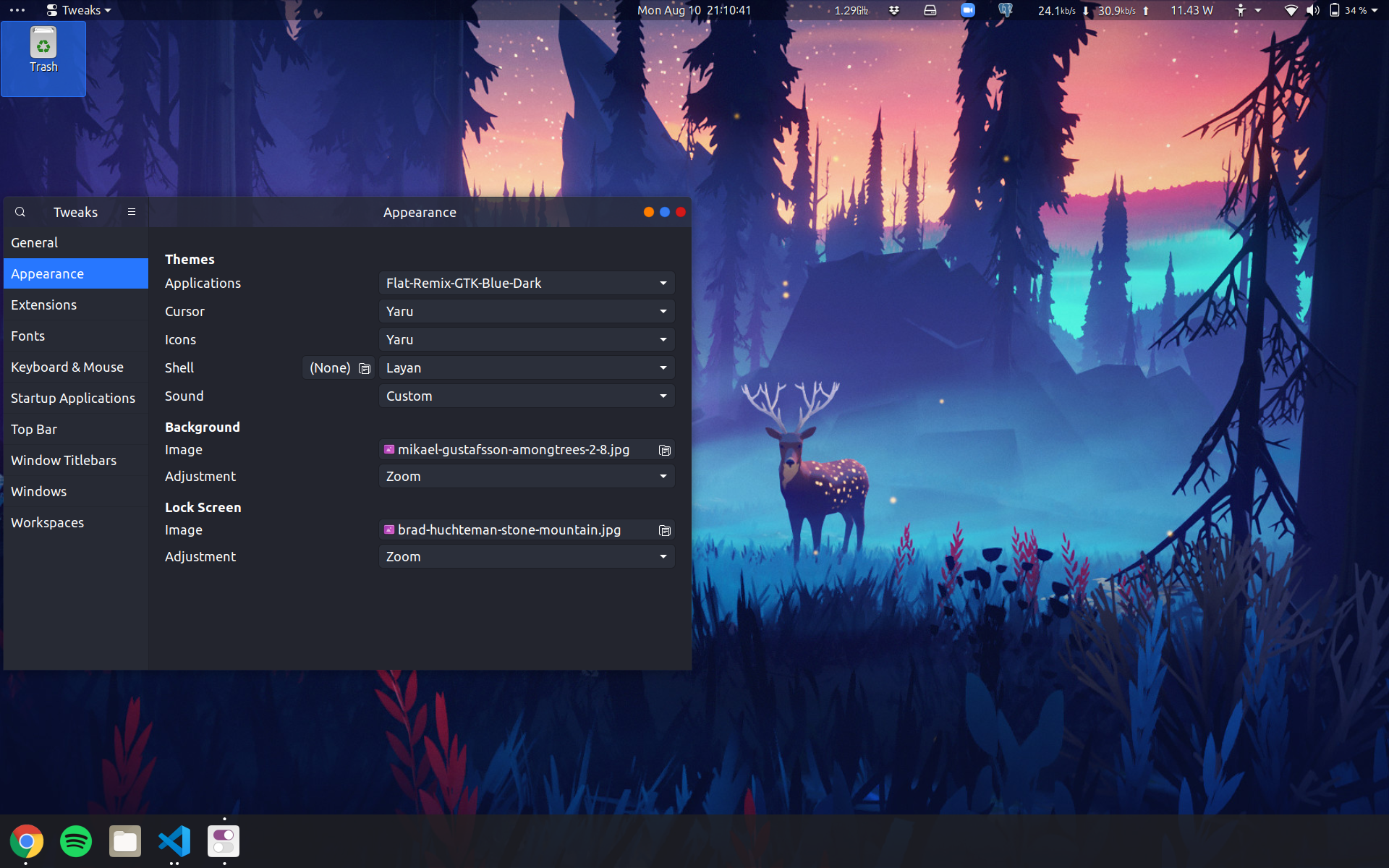The width and height of the screenshot is (1389, 868).
Task: Open Google Chrome from the dock
Action: tap(27, 841)
